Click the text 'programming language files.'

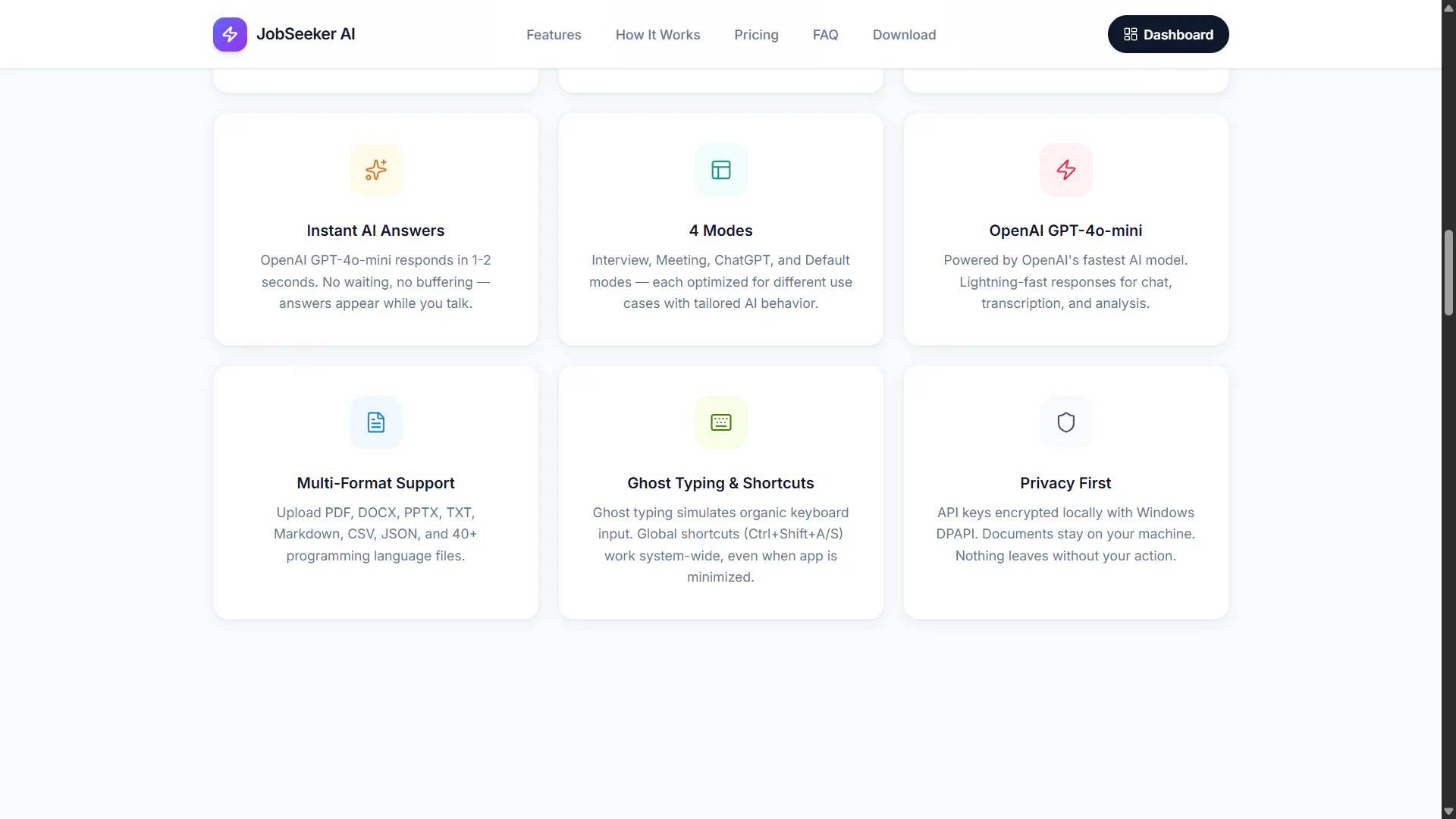coord(375,556)
